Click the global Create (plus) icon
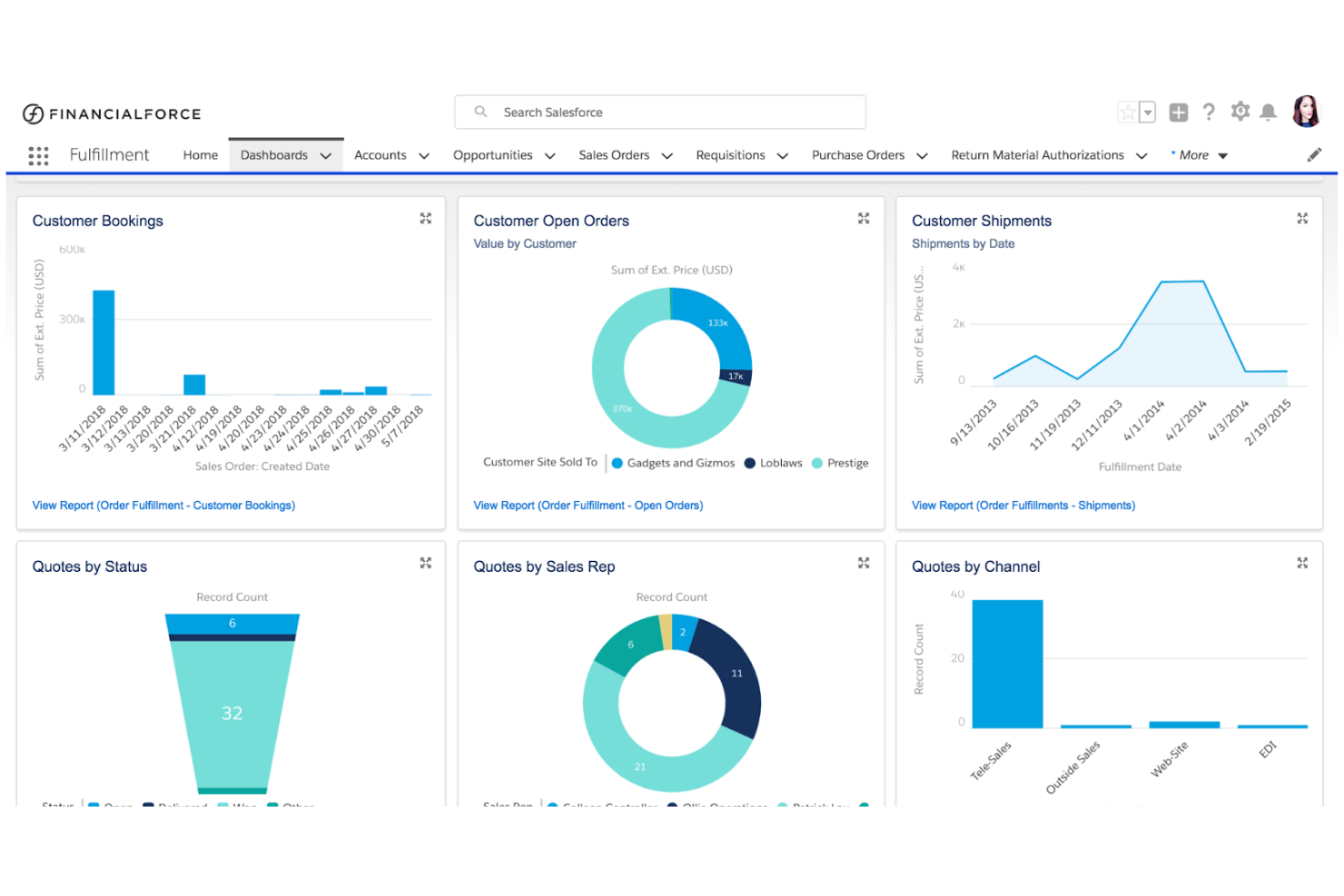 tap(1178, 112)
